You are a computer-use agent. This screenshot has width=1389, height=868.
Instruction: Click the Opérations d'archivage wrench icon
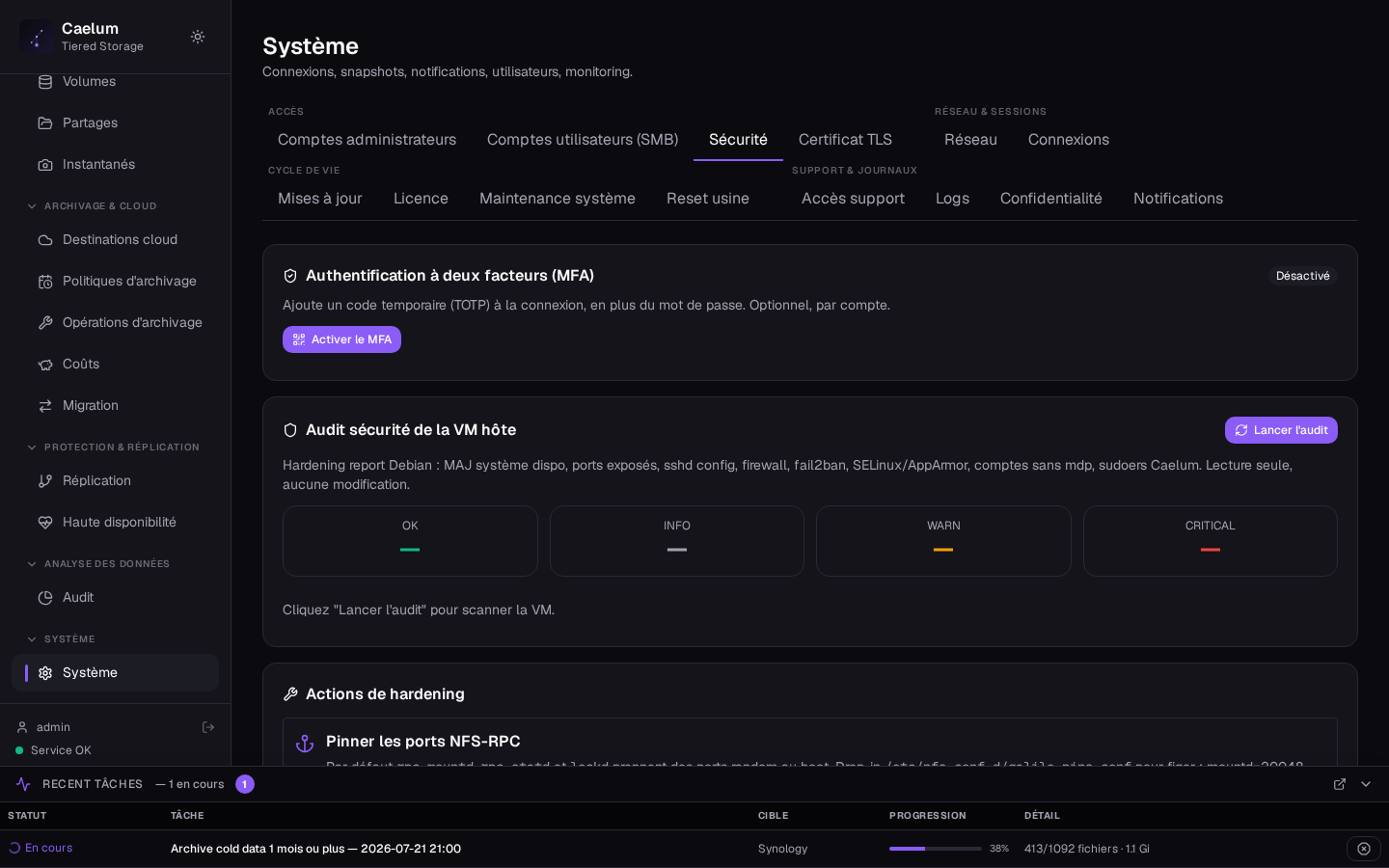(x=45, y=323)
